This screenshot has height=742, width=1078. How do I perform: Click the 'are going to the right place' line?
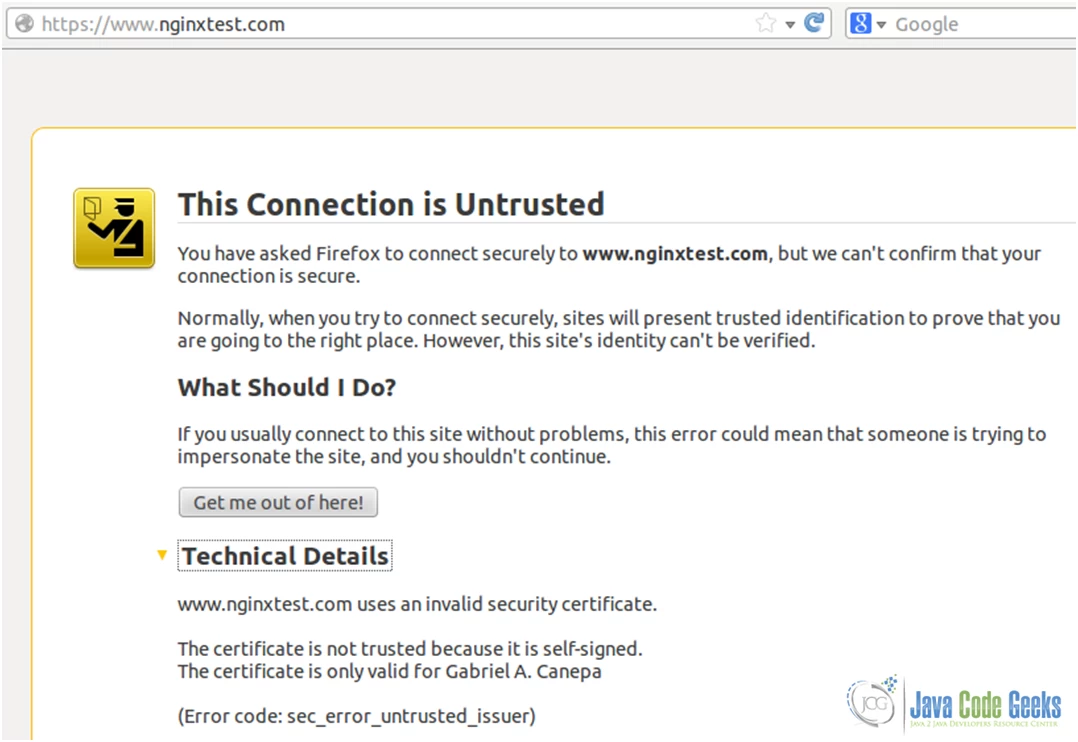(496, 341)
